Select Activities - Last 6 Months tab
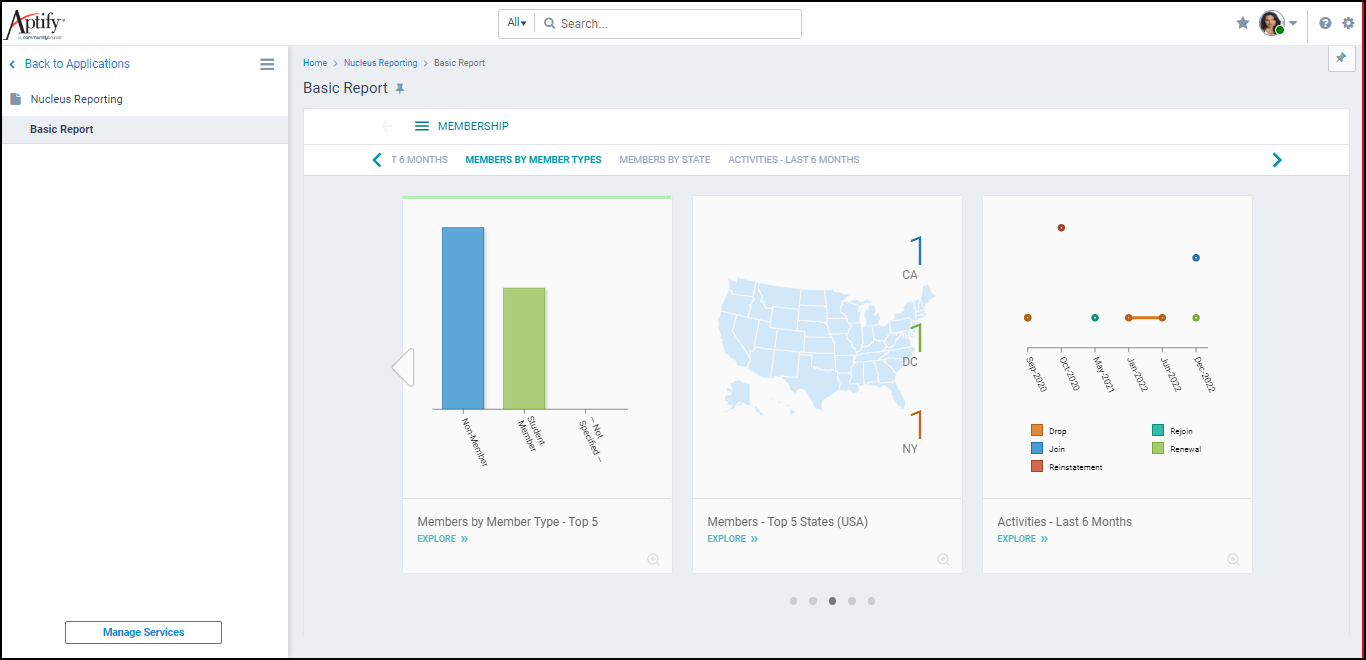1366x660 pixels. click(793, 160)
